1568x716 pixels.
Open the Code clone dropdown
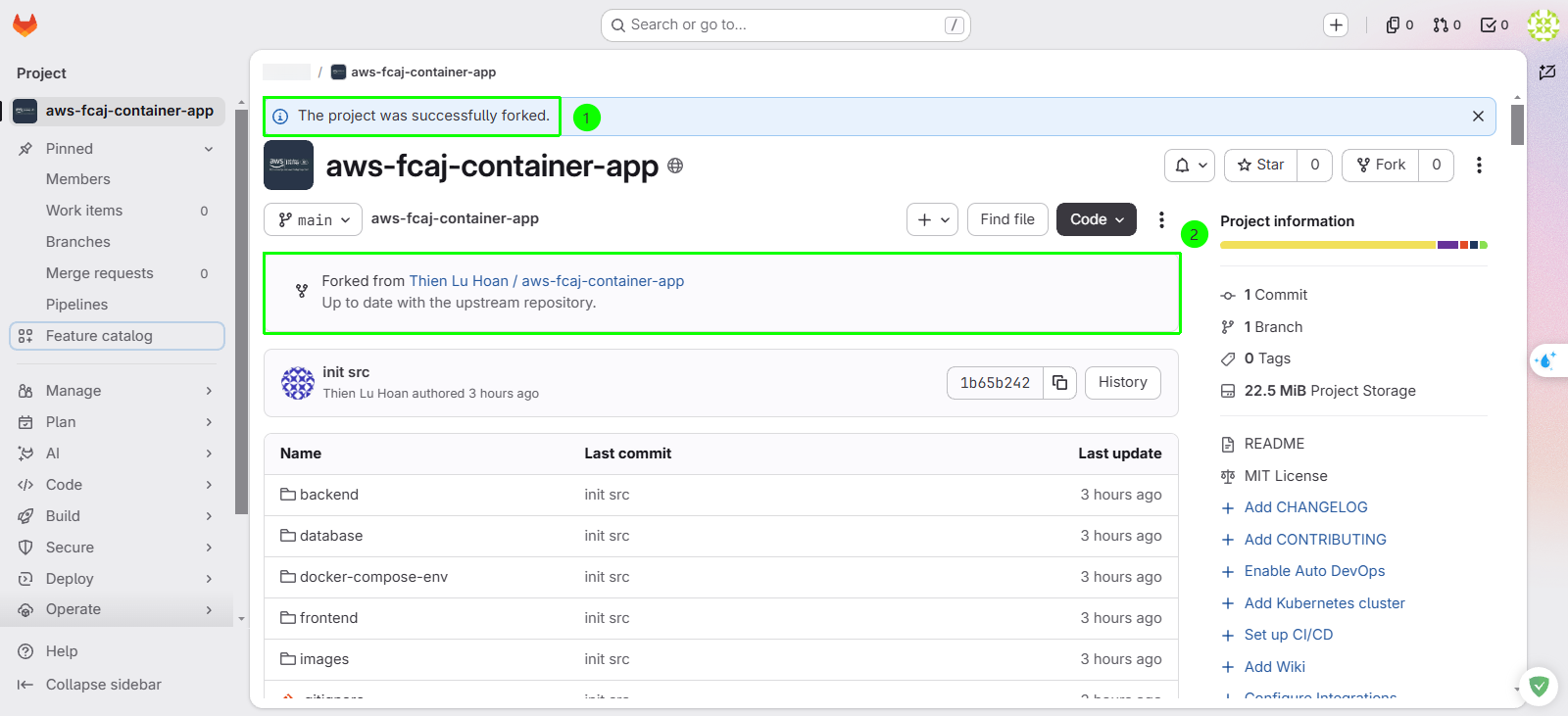(x=1097, y=219)
